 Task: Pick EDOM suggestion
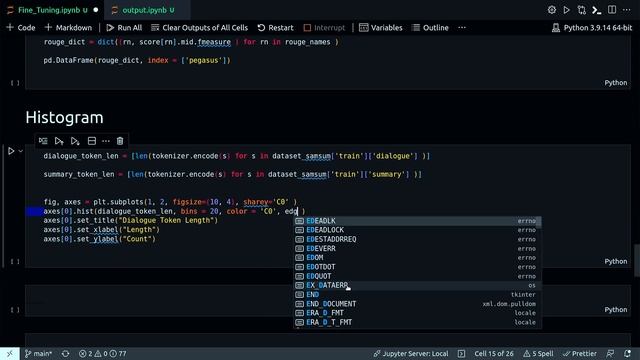pyautogui.click(x=418, y=258)
